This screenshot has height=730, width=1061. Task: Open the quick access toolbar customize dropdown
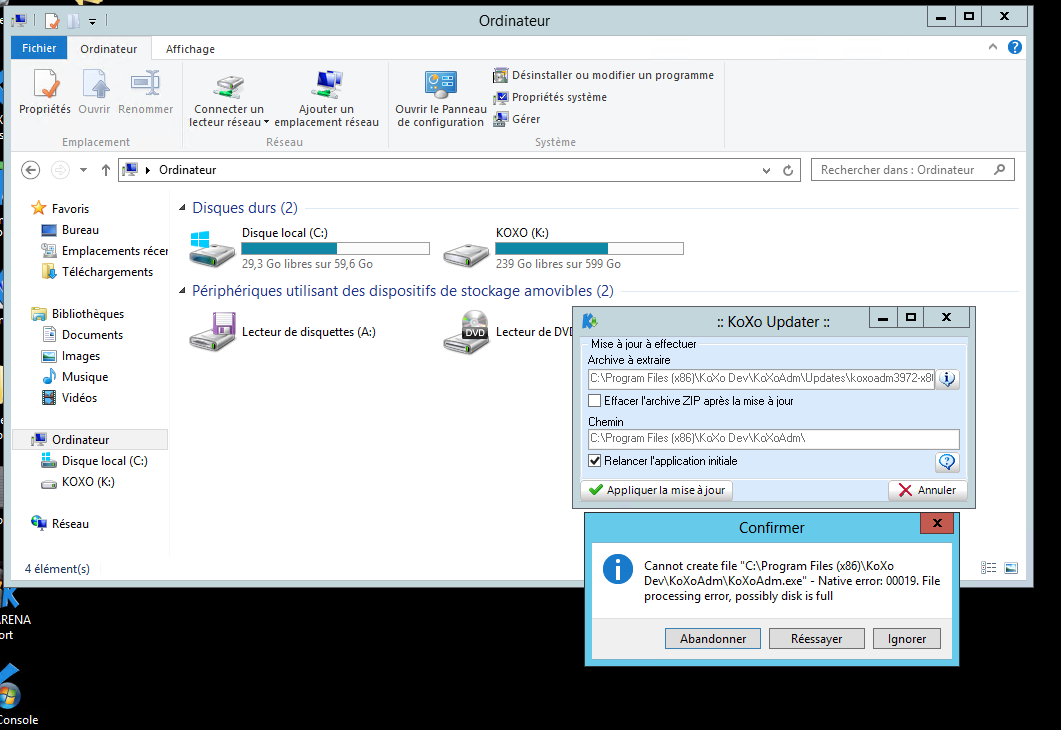[x=93, y=22]
